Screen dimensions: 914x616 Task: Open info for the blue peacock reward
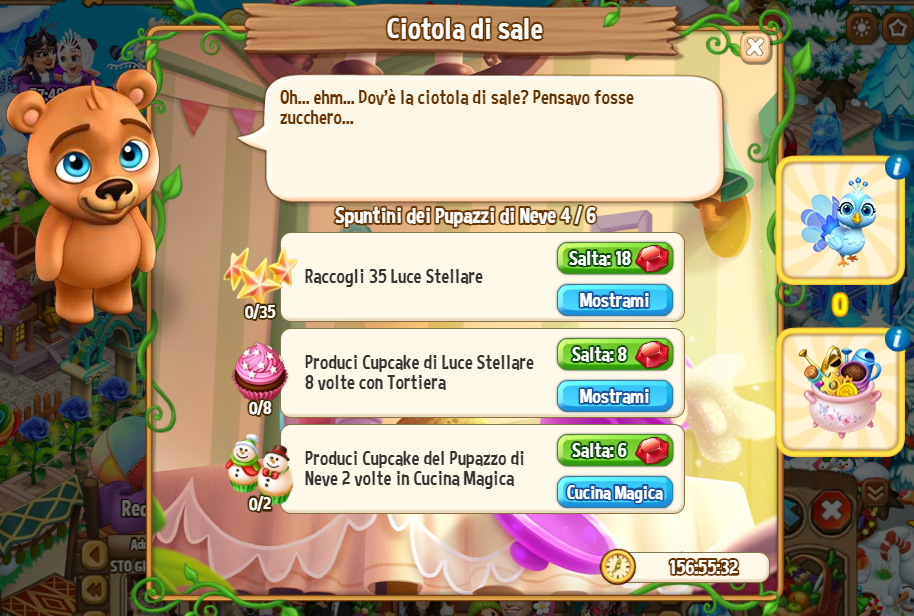point(898,167)
